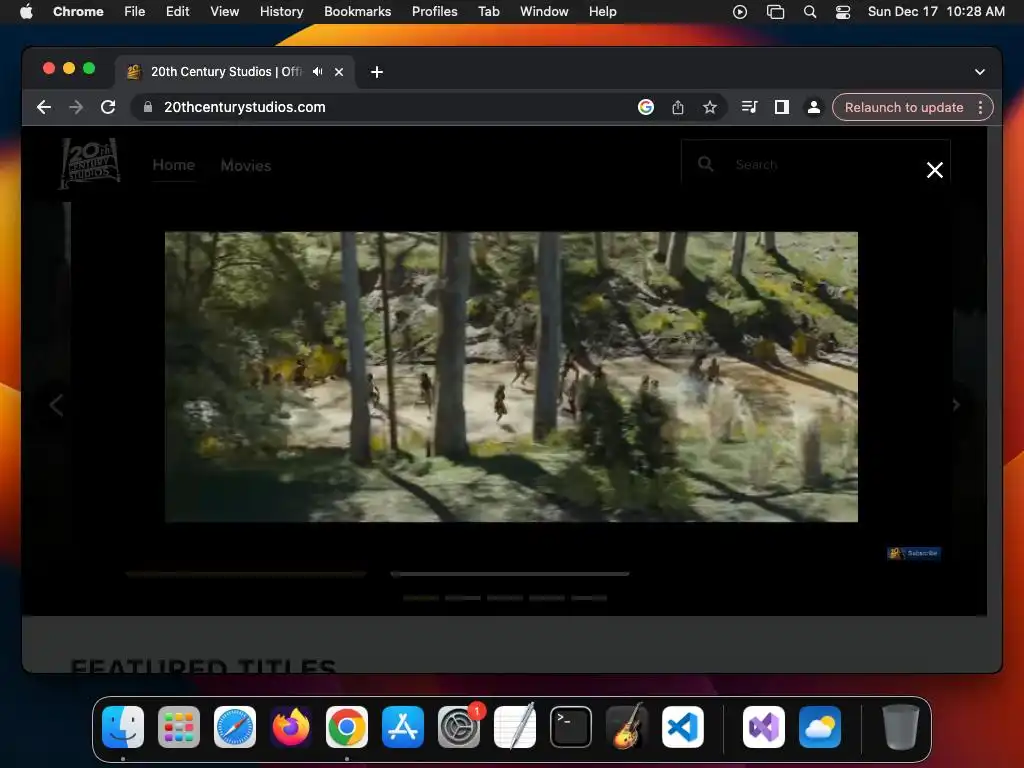This screenshot has width=1024, height=768.
Task: Go to previous carousel slide arrow
Action: click(56, 405)
